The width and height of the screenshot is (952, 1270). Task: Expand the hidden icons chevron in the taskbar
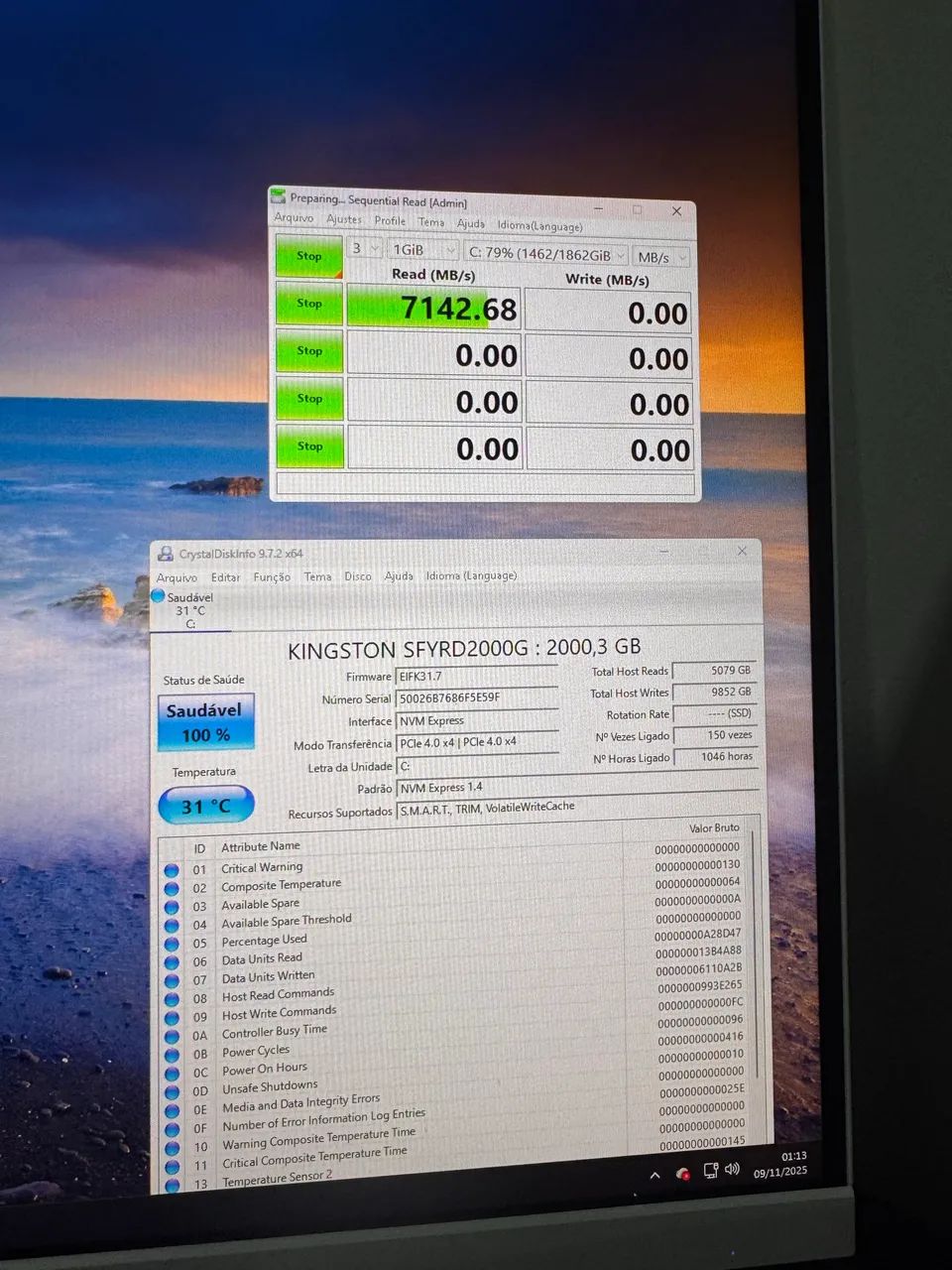654,1173
